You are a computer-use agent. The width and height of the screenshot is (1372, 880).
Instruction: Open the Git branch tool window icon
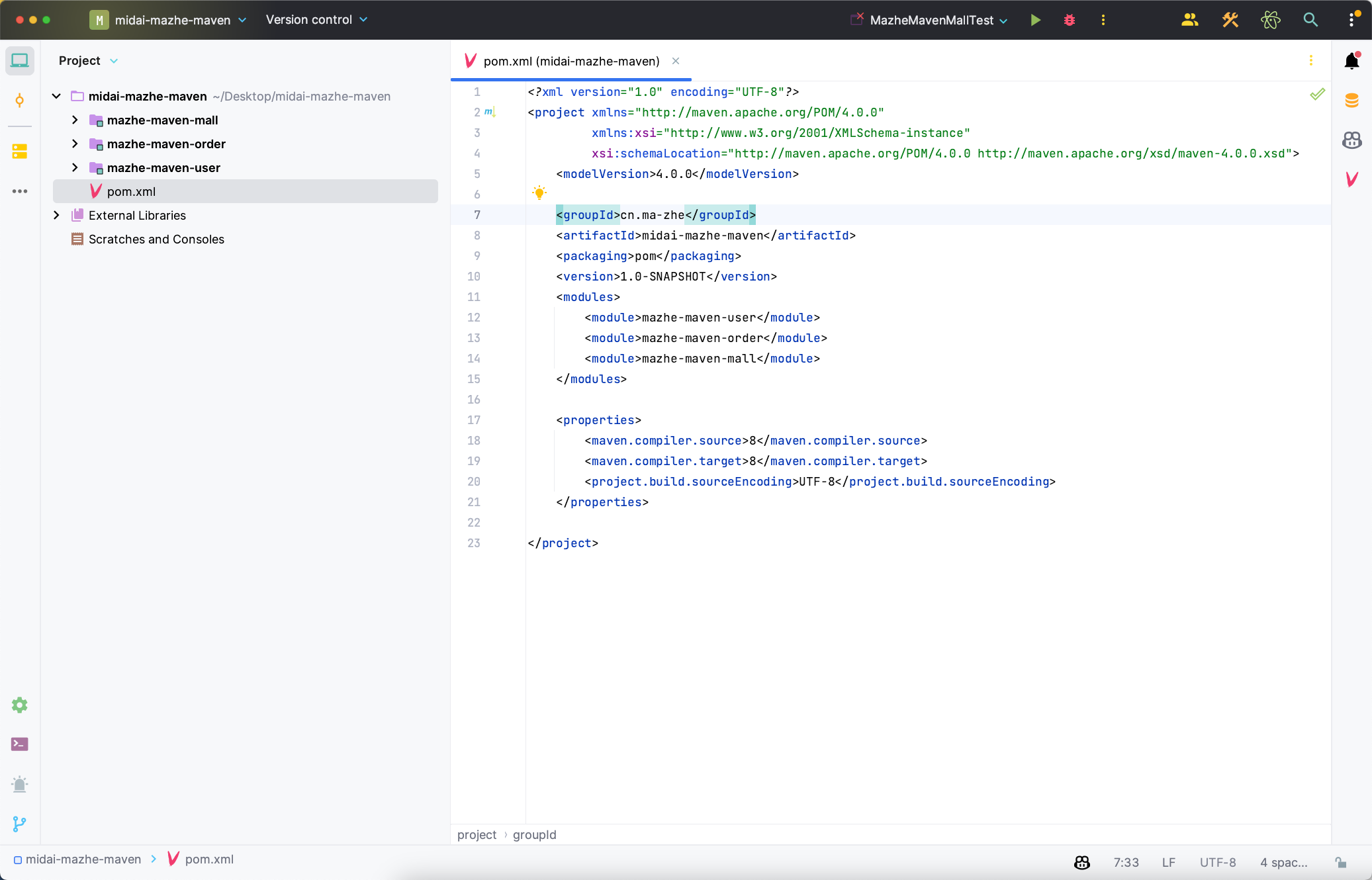pos(19,824)
